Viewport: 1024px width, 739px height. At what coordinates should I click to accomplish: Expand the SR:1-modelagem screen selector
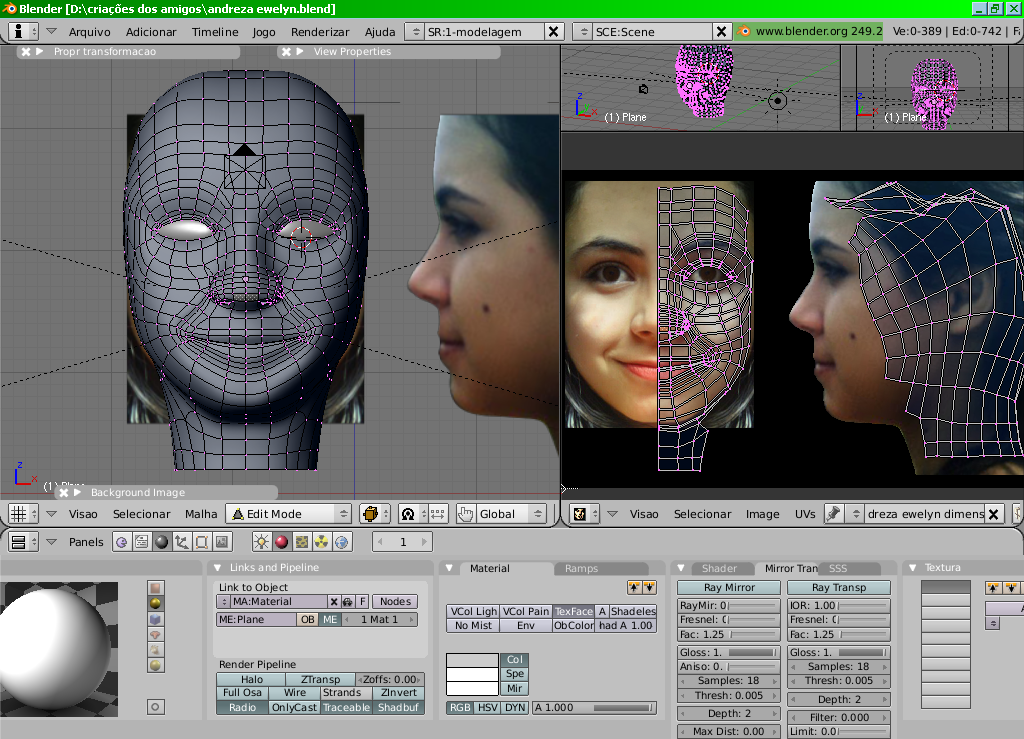[x=415, y=32]
